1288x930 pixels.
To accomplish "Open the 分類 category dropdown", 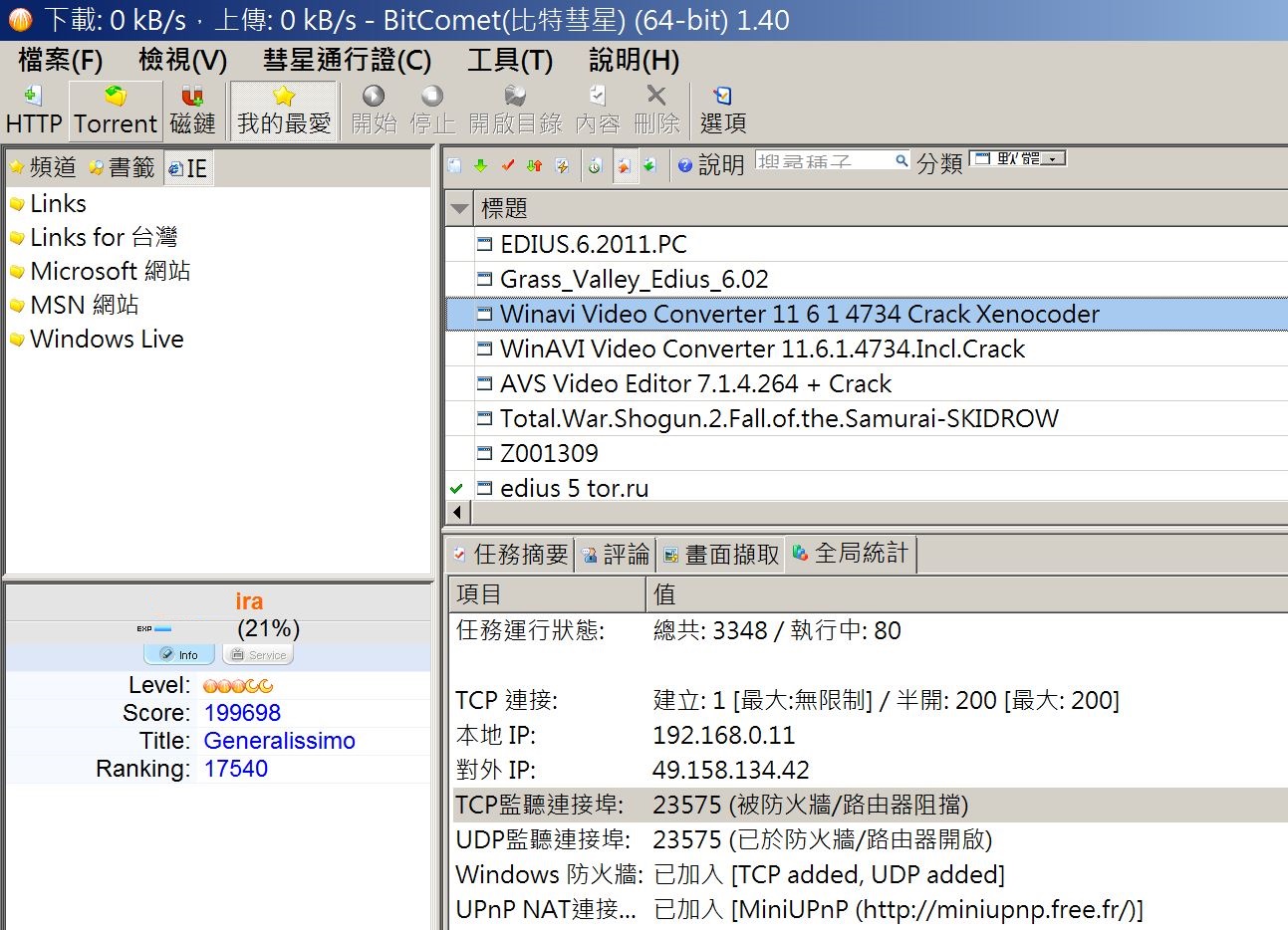I will click(1018, 158).
